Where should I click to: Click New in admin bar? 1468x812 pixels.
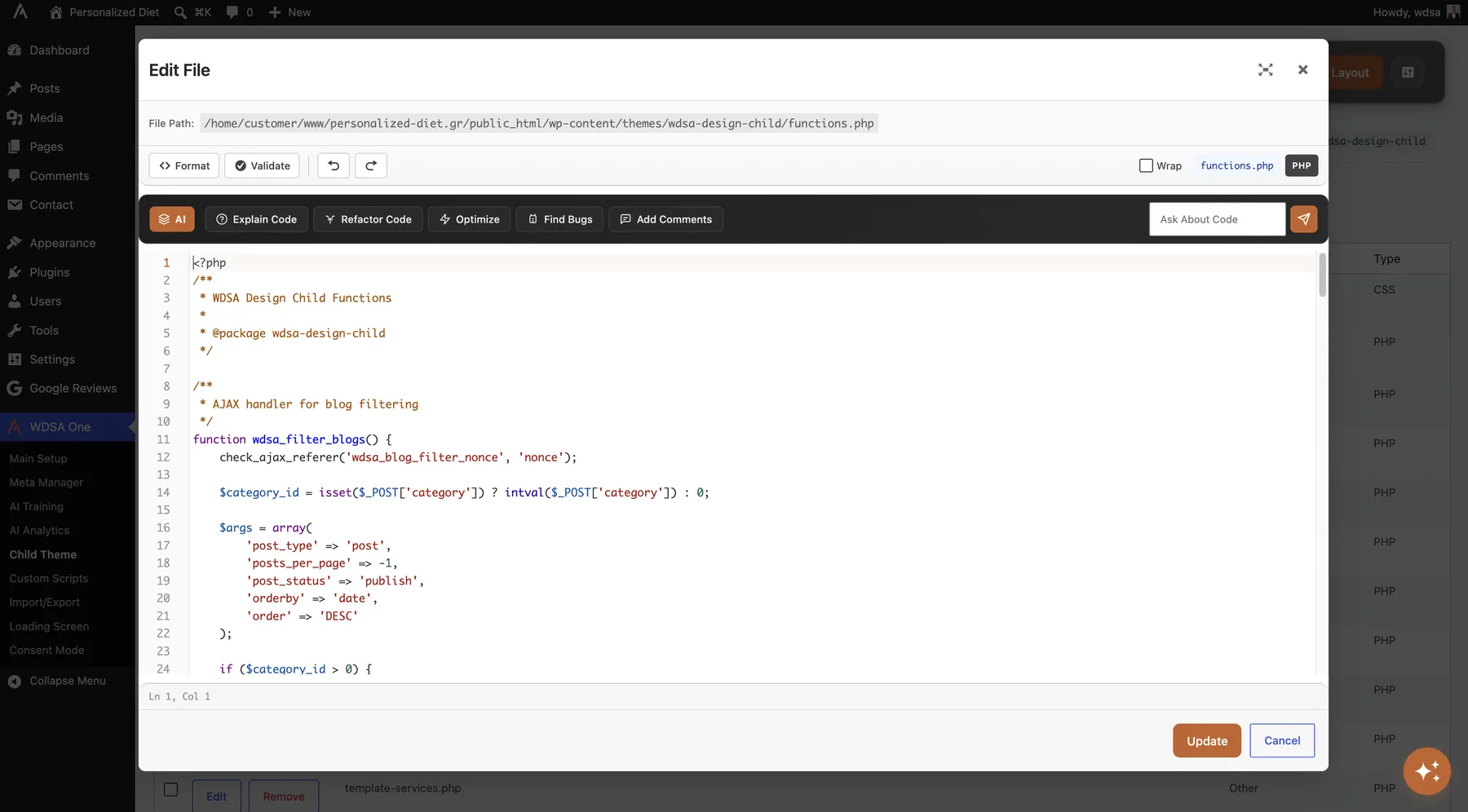(290, 12)
